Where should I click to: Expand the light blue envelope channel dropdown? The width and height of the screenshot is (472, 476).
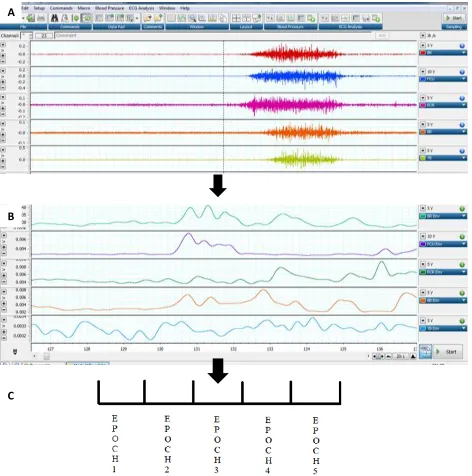pos(464,329)
